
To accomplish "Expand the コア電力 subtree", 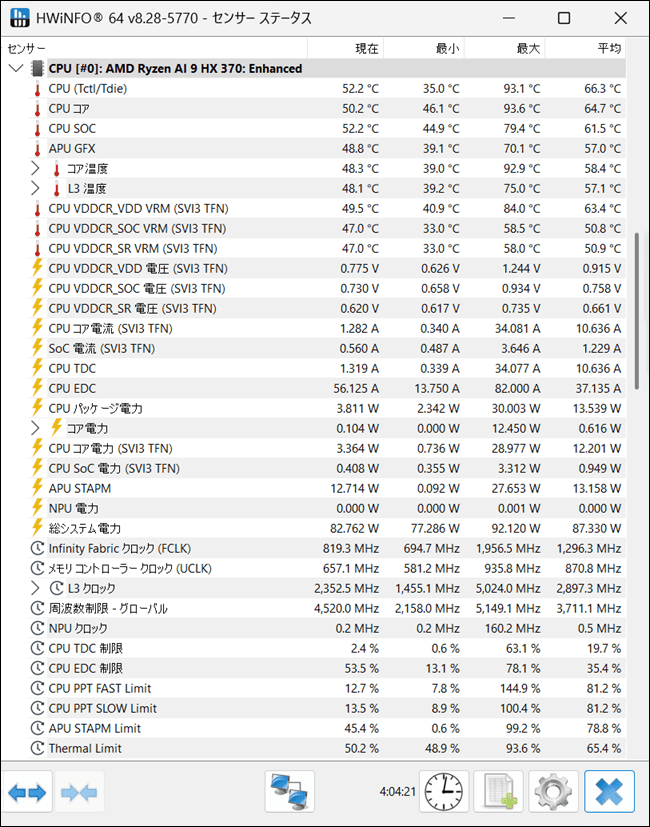I will [35, 428].
